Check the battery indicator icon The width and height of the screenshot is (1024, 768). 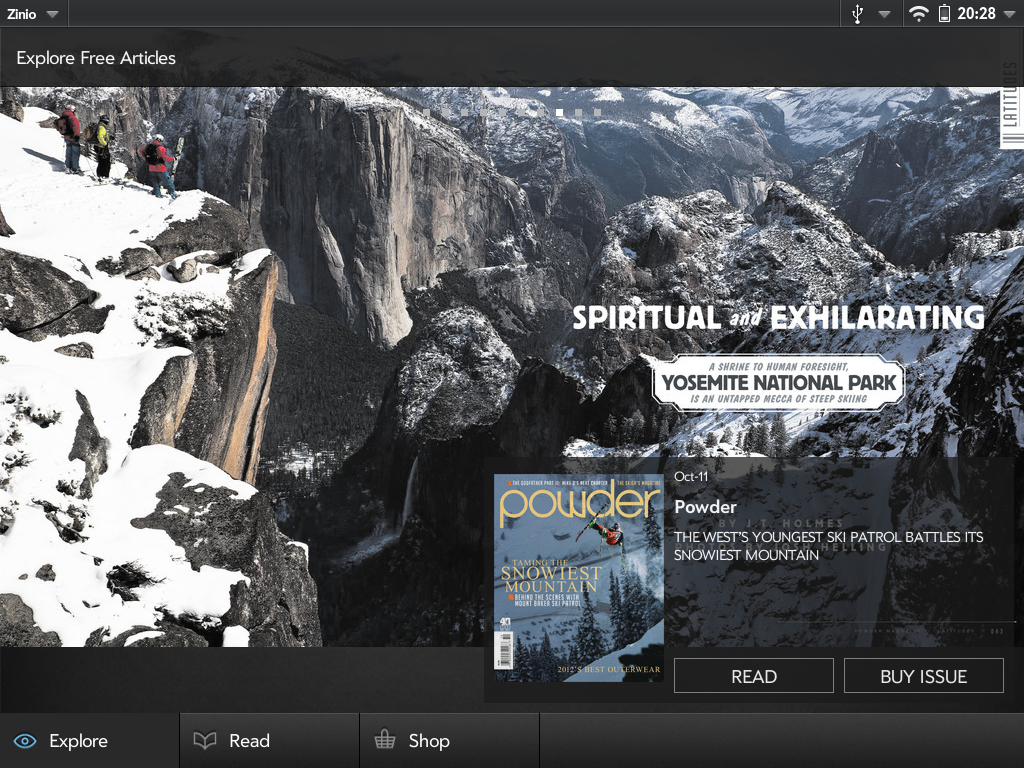pyautogui.click(x=944, y=14)
